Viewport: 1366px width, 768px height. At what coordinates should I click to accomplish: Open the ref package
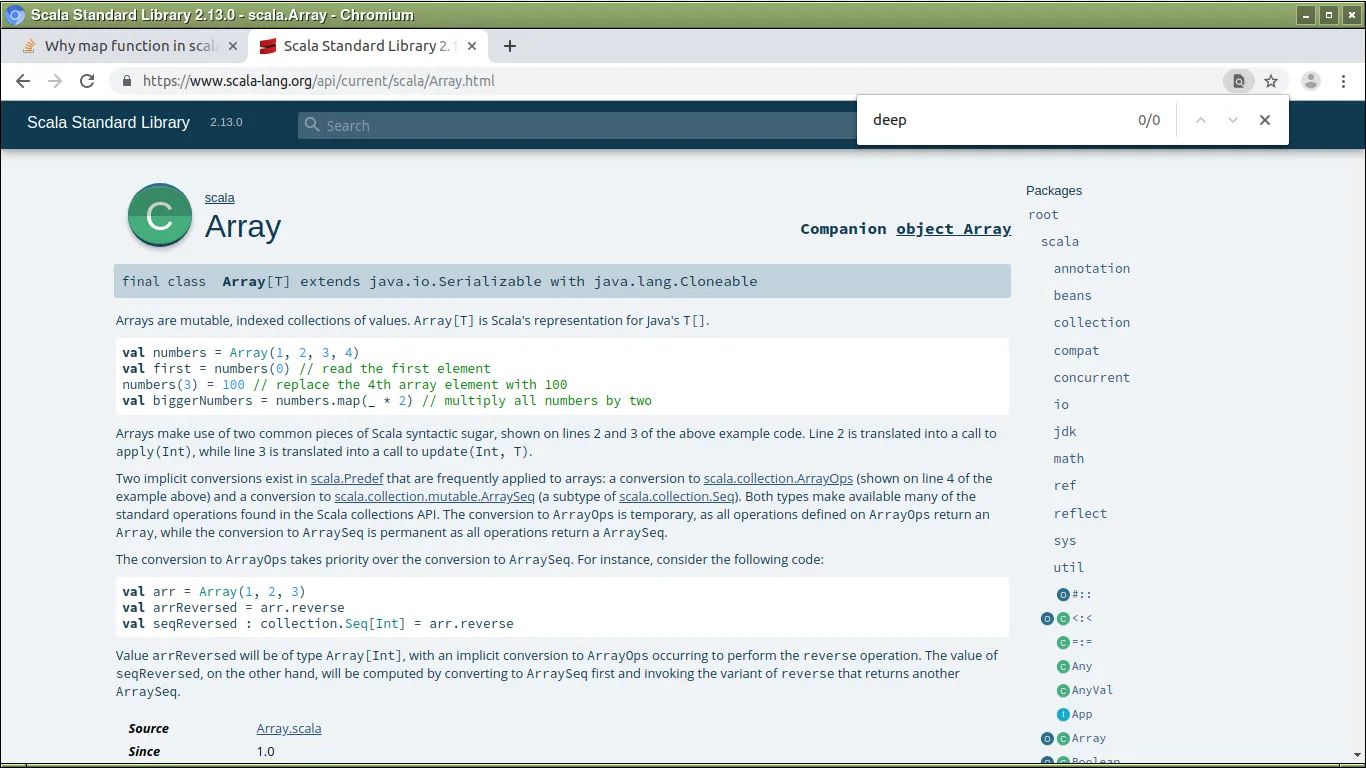coord(1065,486)
